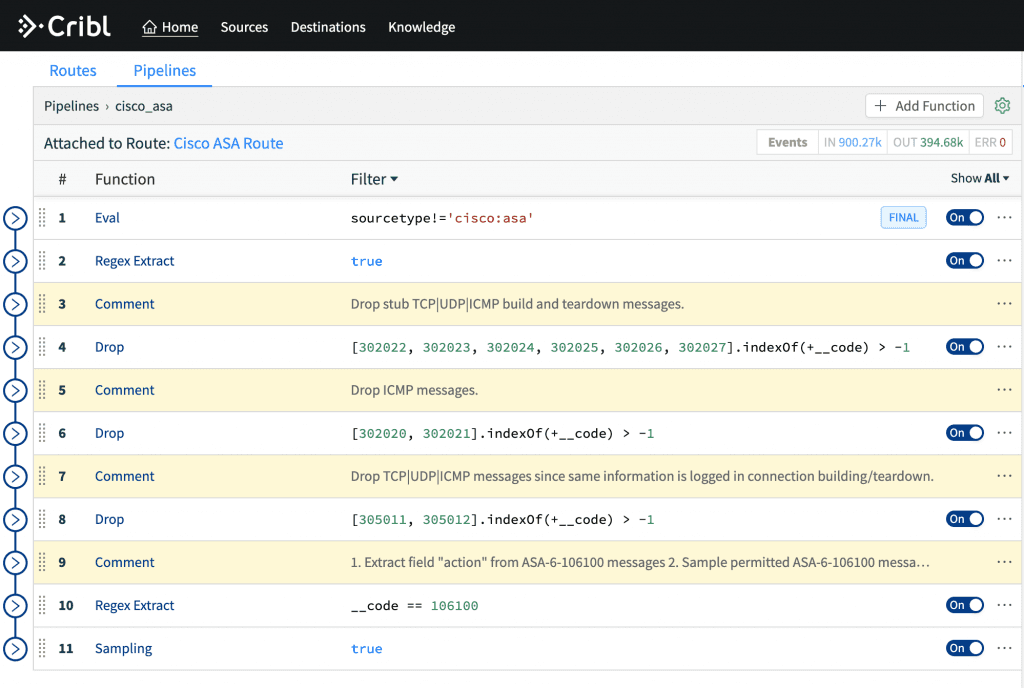Click drag handle of Eval row 1
The image size is (1024, 688).
(42, 218)
